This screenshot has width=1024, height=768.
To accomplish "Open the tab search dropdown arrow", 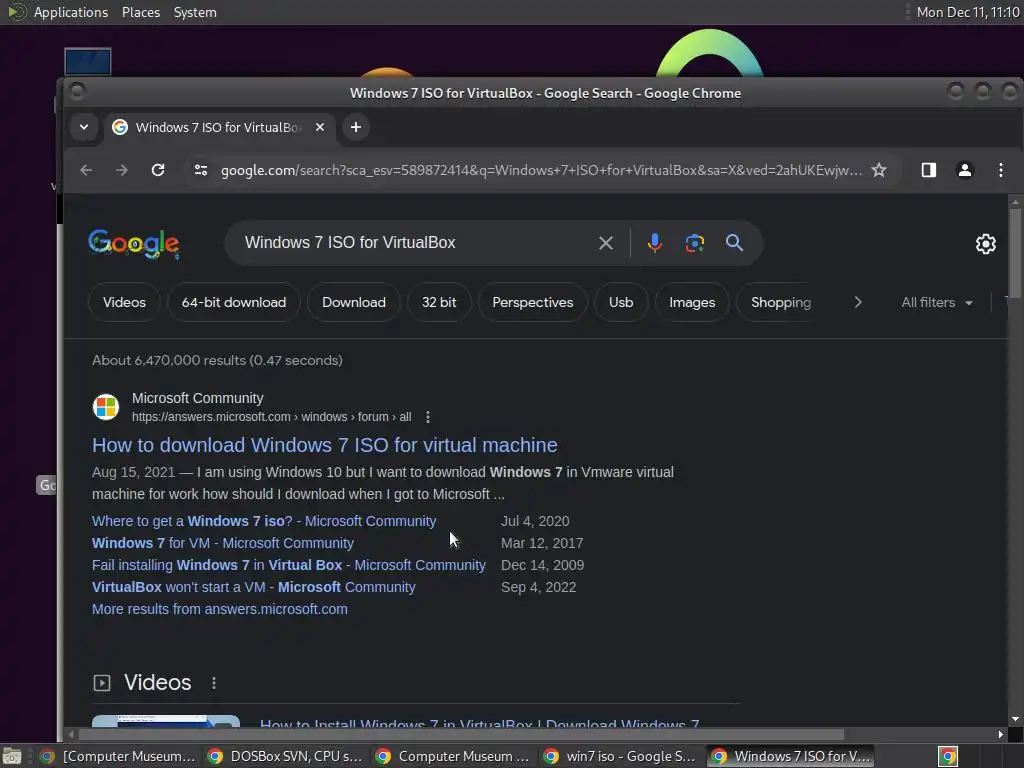I will coord(84,127).
